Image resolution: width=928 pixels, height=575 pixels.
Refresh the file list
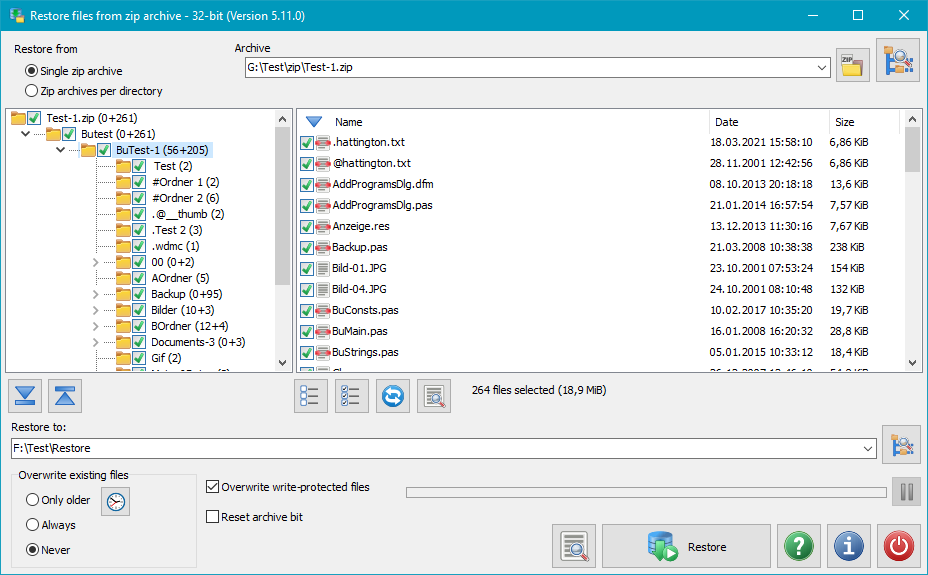pyautogui.click(x=393, y=396)
